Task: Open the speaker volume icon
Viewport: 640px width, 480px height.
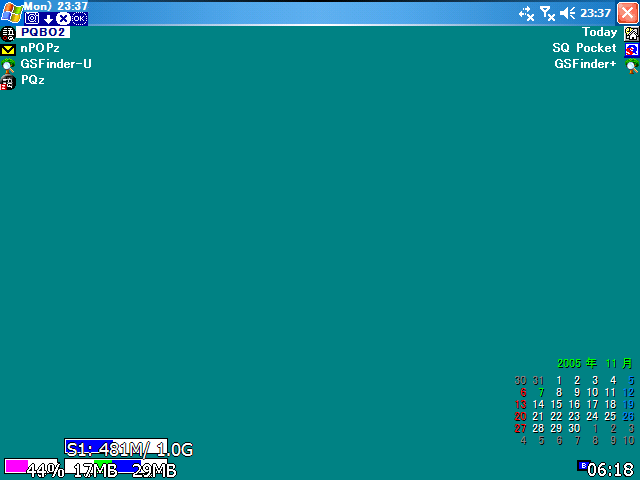Action: [567, 13]
